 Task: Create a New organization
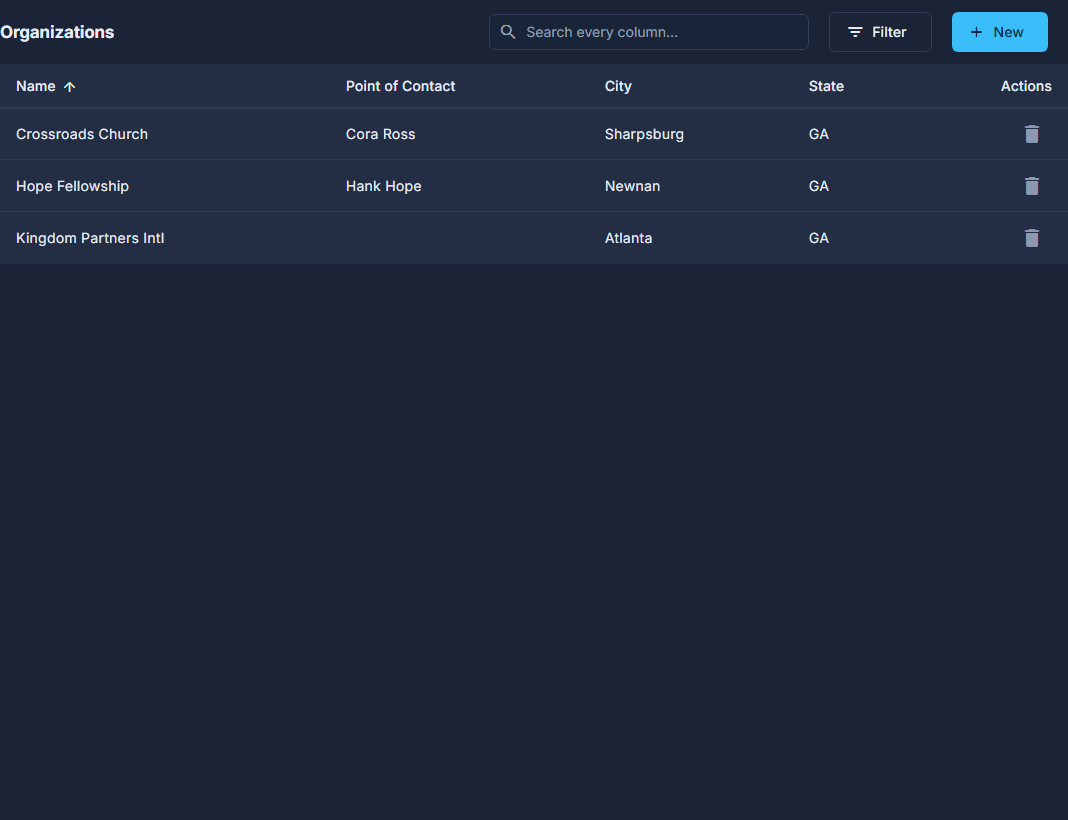pyautogui.click(x=999, y=32)
